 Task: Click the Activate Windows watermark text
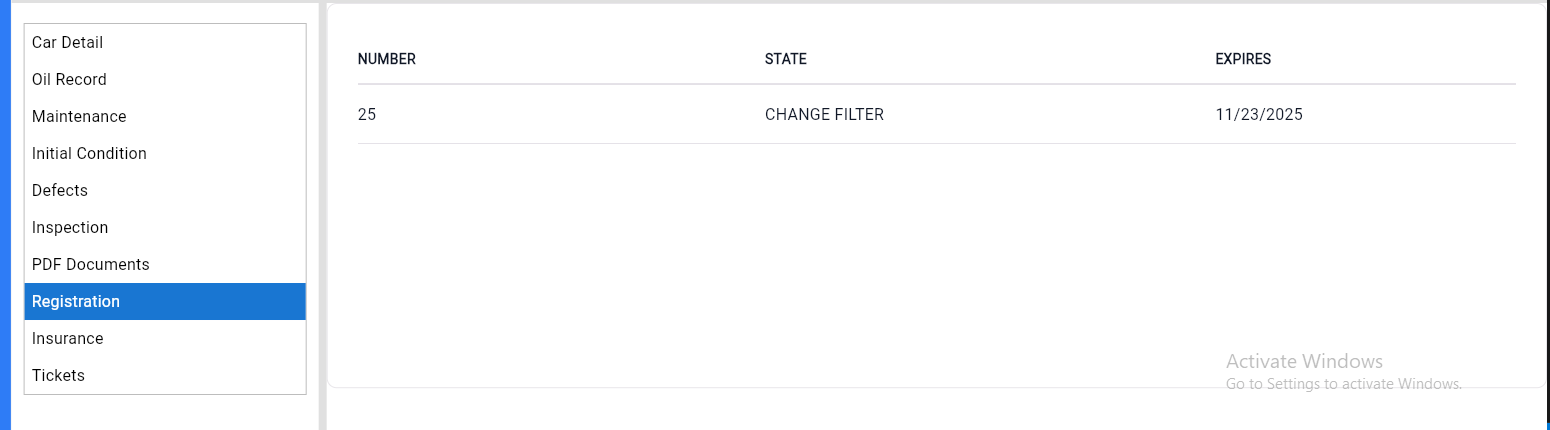[x=1304, y=361]
